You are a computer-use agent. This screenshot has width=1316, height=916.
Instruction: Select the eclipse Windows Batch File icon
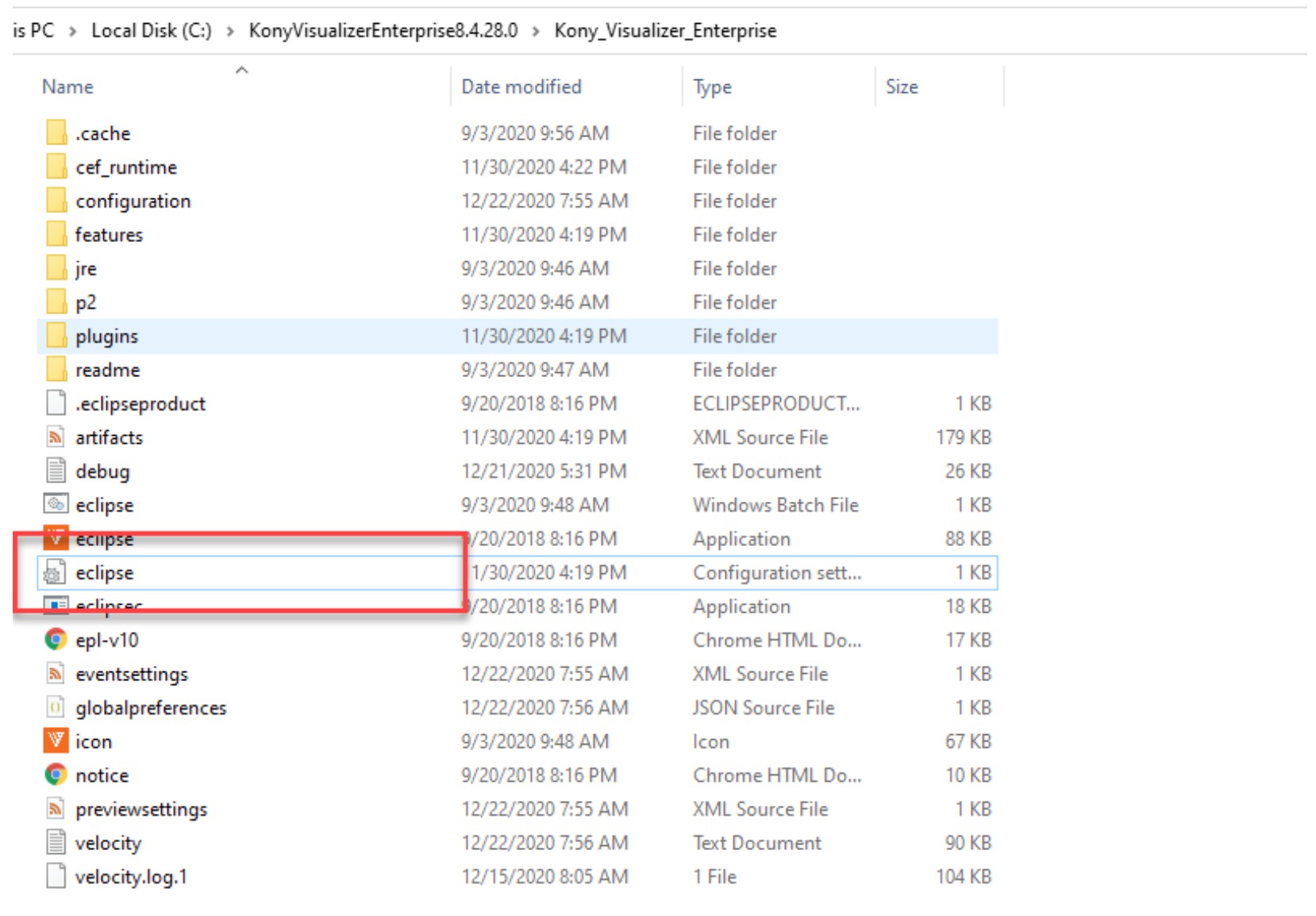click(x=56, y=504)
